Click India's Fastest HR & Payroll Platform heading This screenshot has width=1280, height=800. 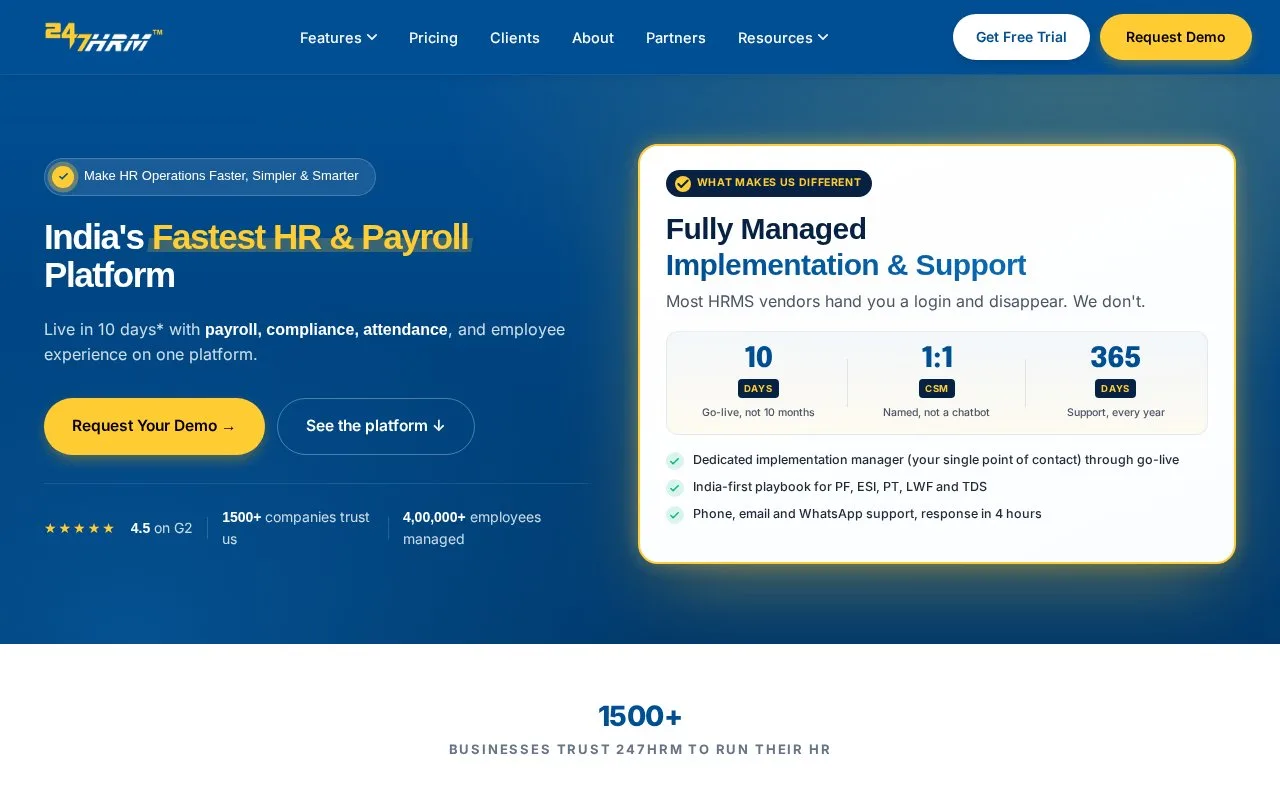tap(257, 256)
